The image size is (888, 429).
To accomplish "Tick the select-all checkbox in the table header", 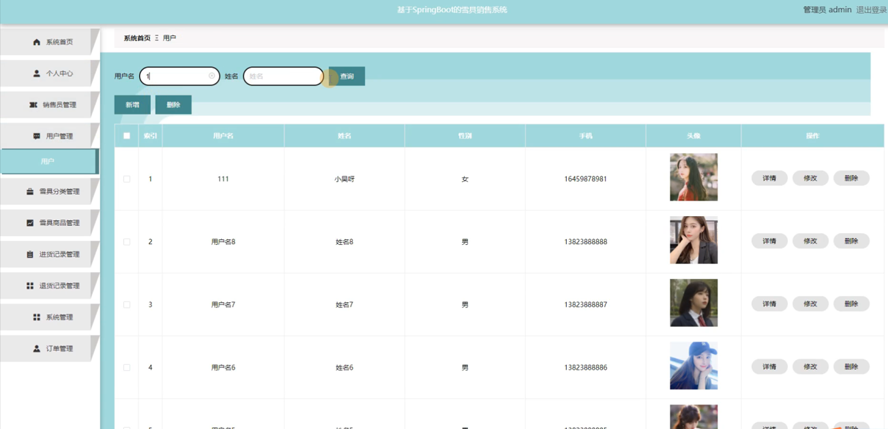I will [127, 136].
